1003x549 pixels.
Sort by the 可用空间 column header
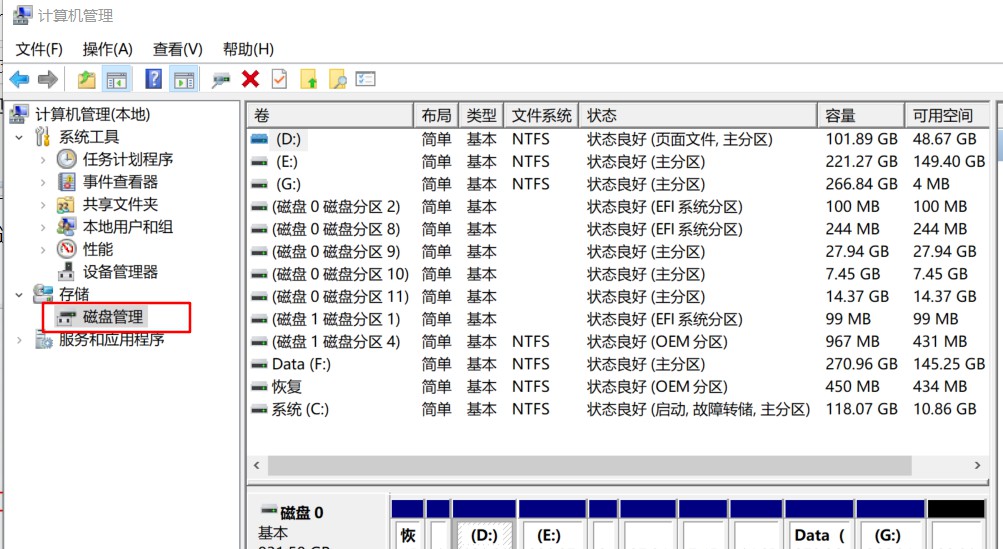947,115
